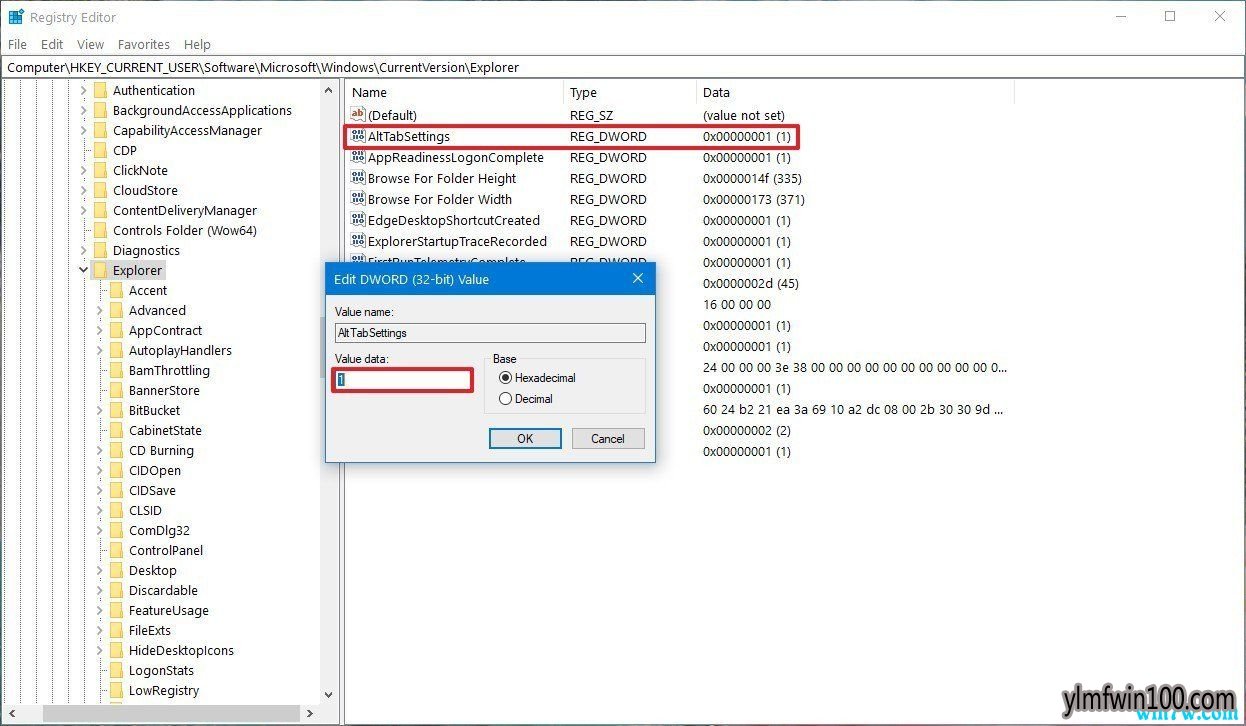Expand the AutoplayHandlers subkey
Image resolution: width=1246 pixels, height=726 pixels.
[100, 350]
